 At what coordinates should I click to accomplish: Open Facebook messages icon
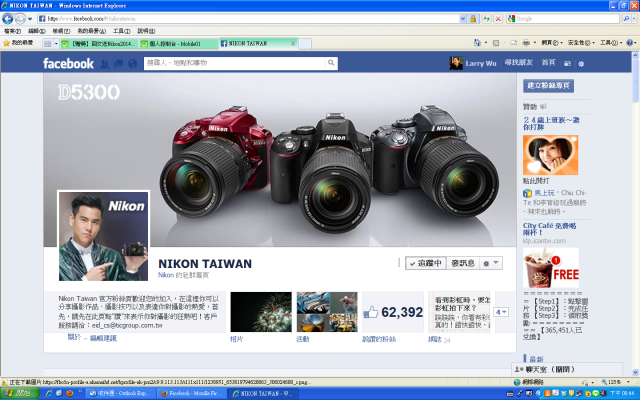(x=118, y=64)
